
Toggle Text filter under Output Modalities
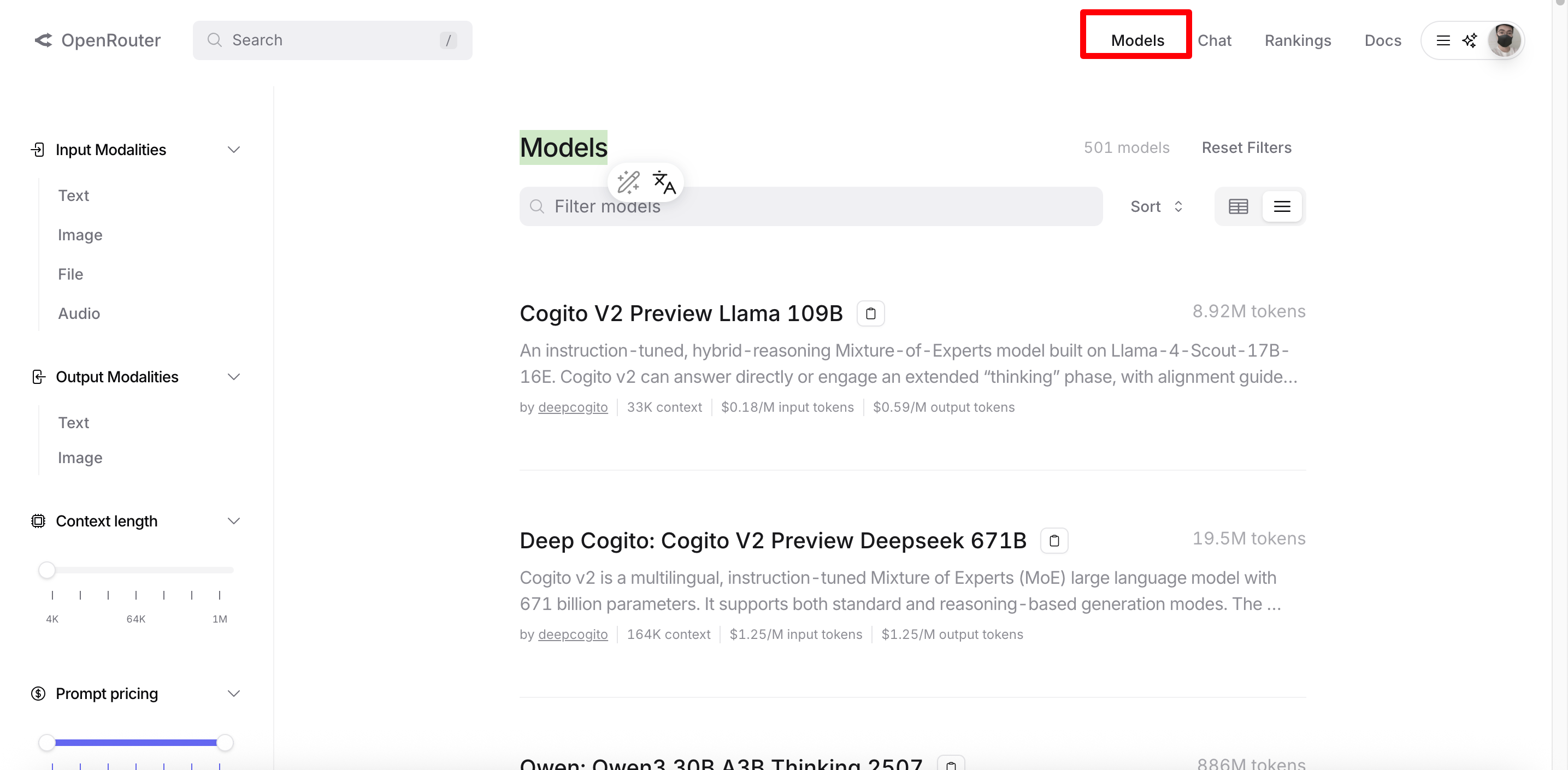click(73, 423)
